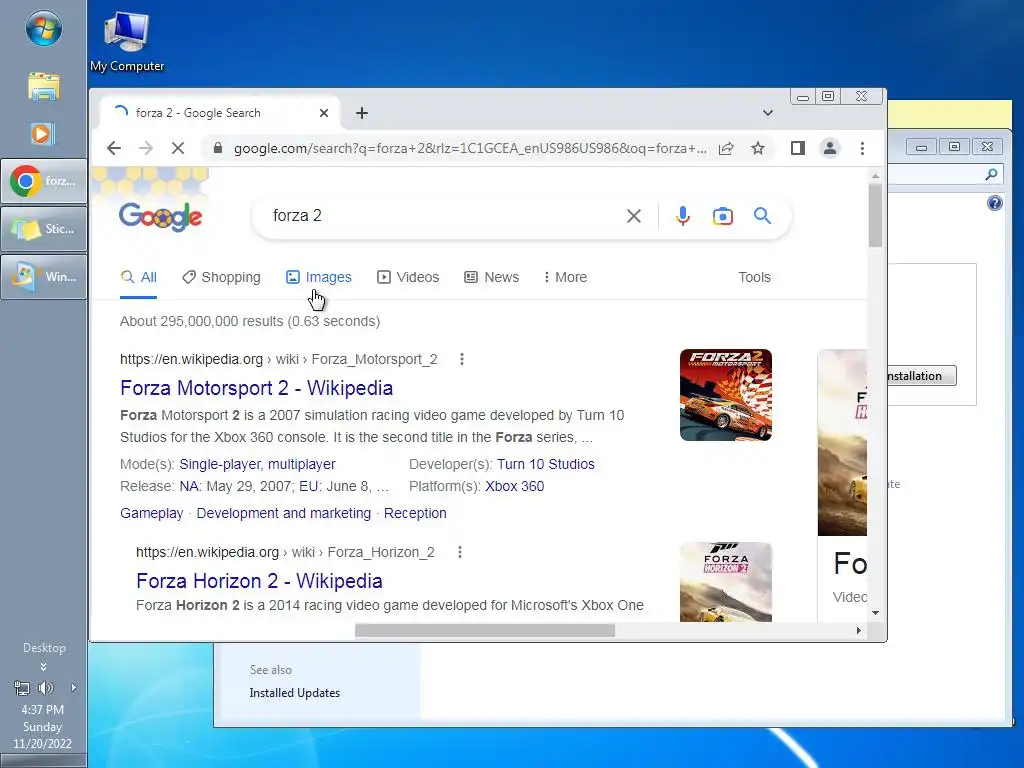Open Forza Horizon 2 - Wikipedia link
The height and width of the screenshot is (768, 1024).
coord(259,581)
